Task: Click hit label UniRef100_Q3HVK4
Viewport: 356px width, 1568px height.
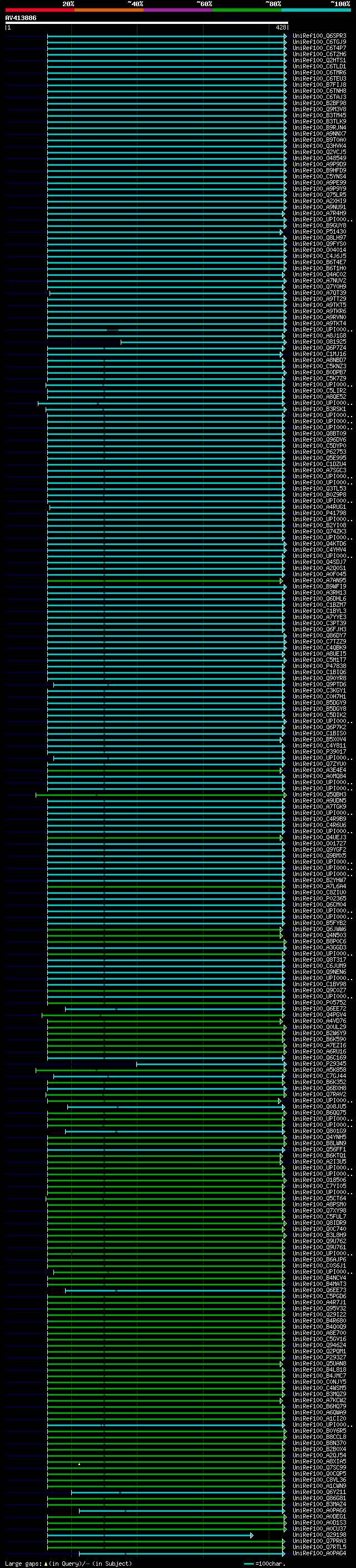Action: (319, 146)
